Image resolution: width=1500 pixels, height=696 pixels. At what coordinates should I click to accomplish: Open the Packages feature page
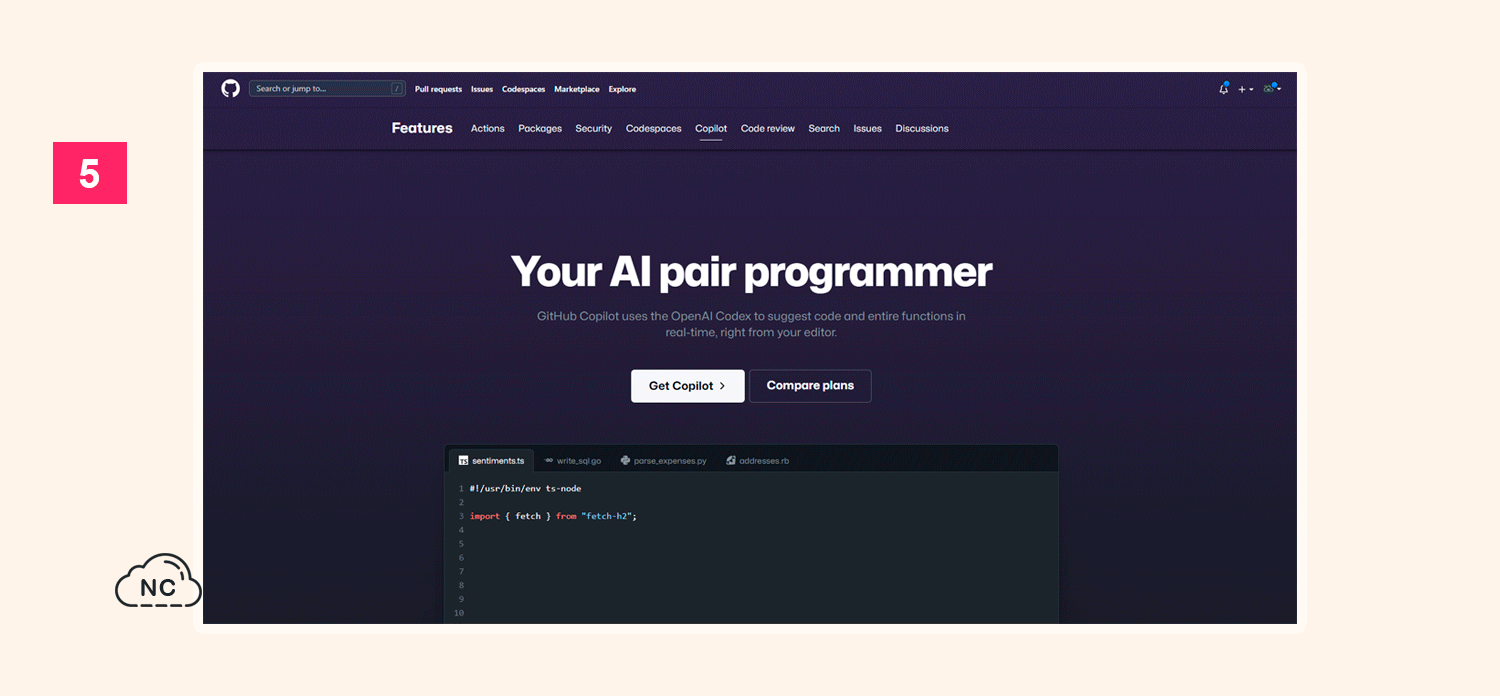(540, 128)
